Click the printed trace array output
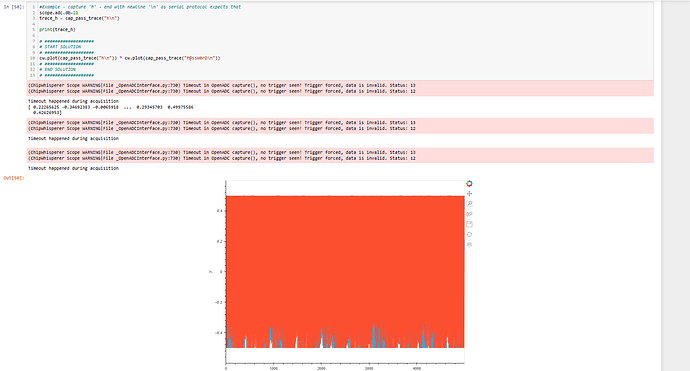The width and height of the screenshot is (690, 371). [110, 110]
